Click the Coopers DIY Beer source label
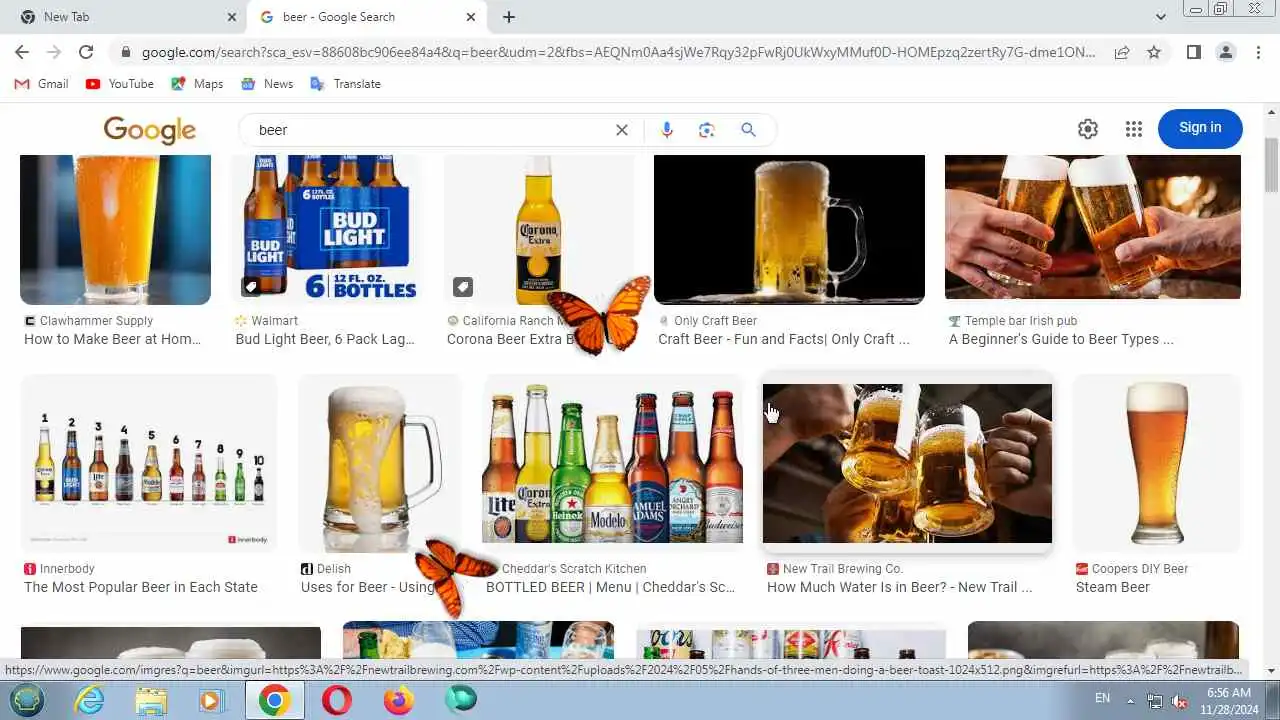The image size is (1280, 720). coord(1140,569)
